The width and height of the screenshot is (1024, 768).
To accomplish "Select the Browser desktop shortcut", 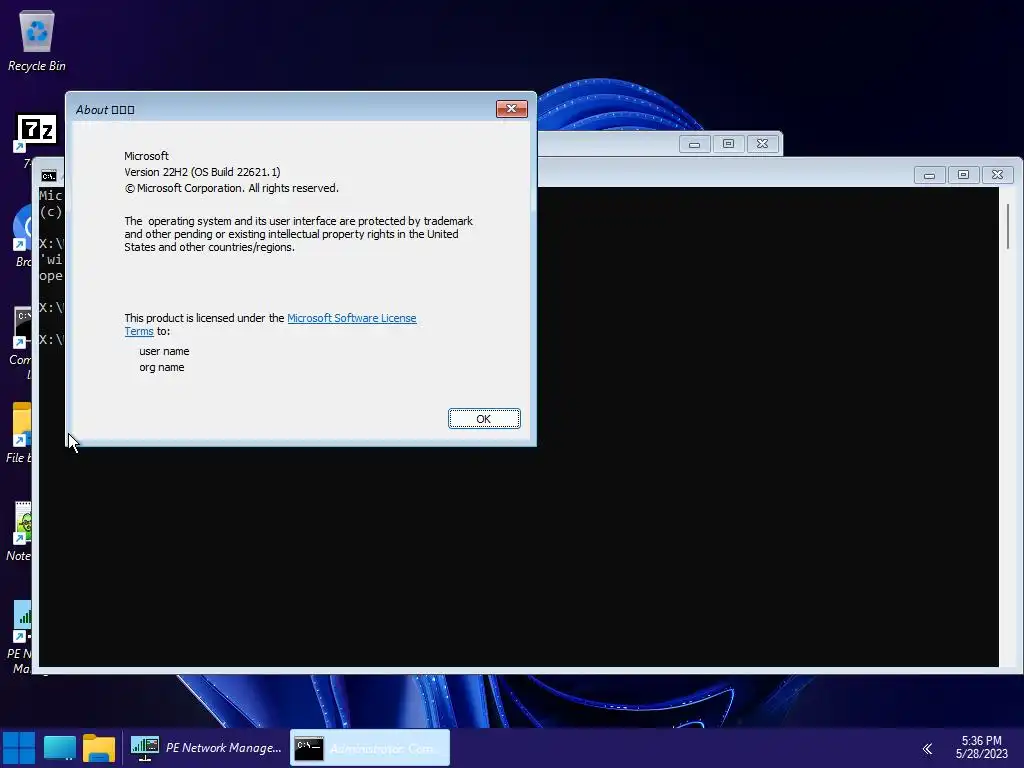I will (x=21, y=236).
